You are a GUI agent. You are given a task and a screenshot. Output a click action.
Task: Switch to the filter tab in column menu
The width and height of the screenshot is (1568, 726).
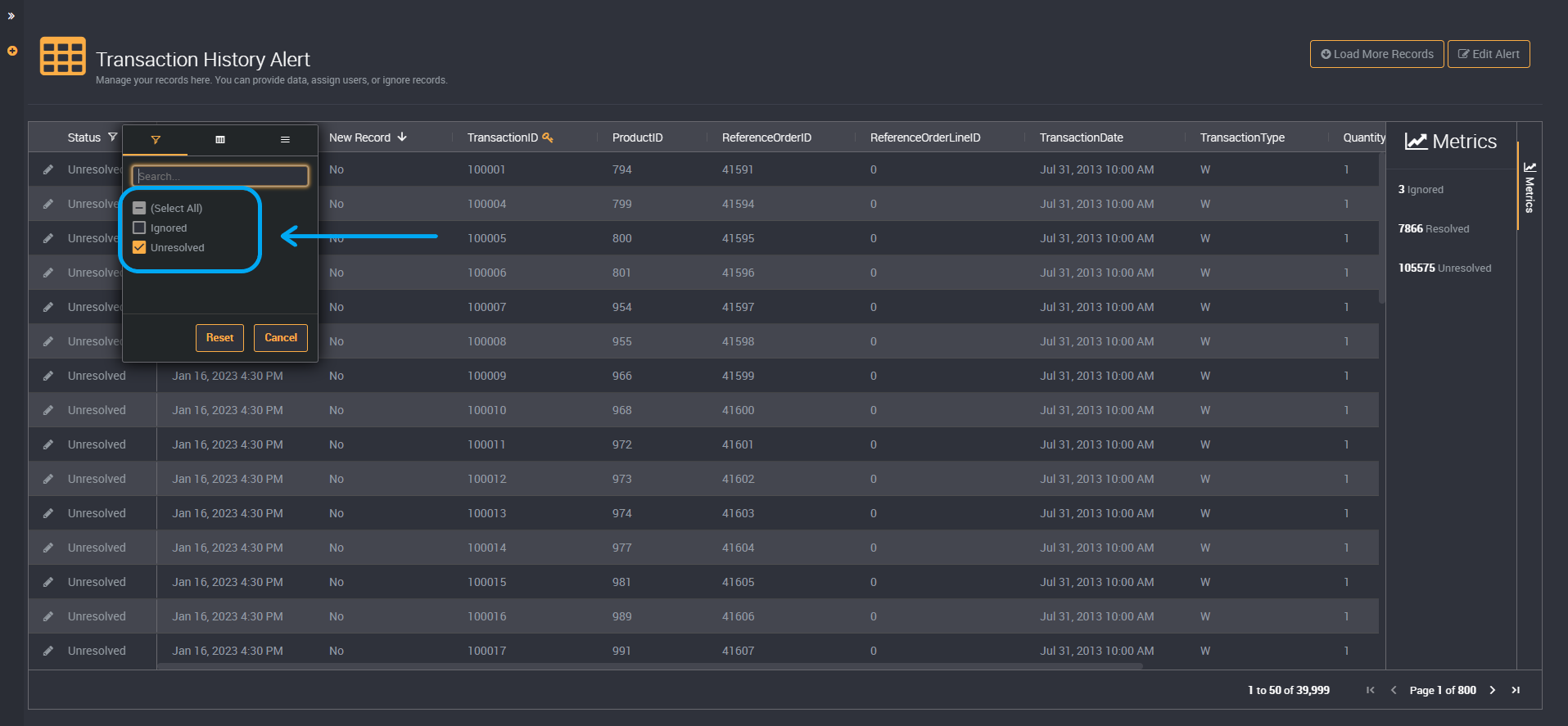pos(156,140)
